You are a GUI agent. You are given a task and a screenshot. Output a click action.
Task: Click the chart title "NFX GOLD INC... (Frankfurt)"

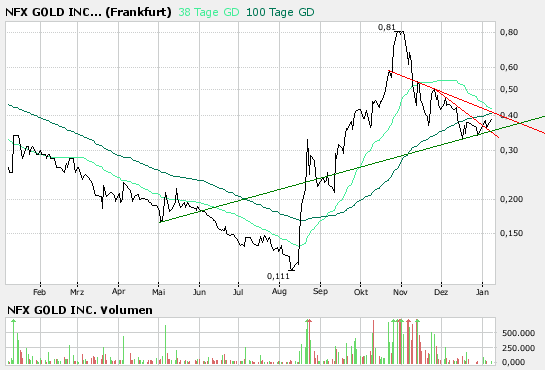(x=88, y=13)
